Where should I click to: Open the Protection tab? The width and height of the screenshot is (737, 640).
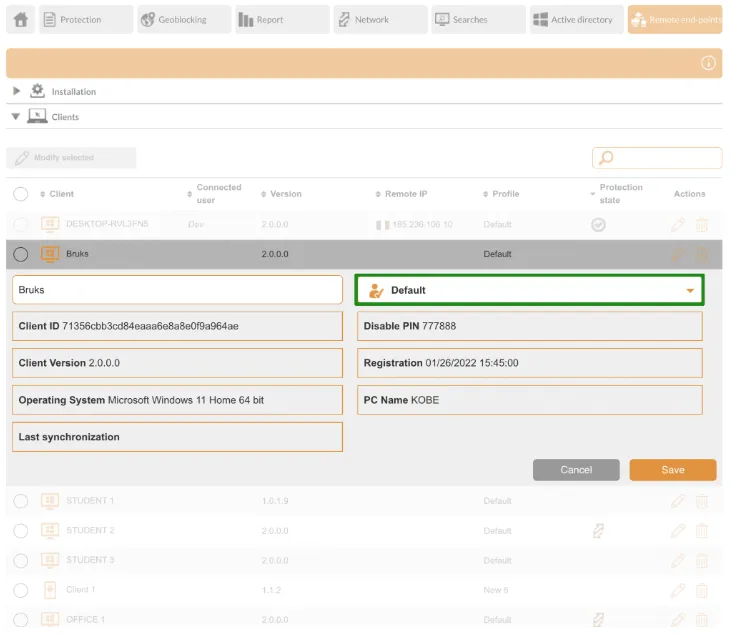click(86, 20)
